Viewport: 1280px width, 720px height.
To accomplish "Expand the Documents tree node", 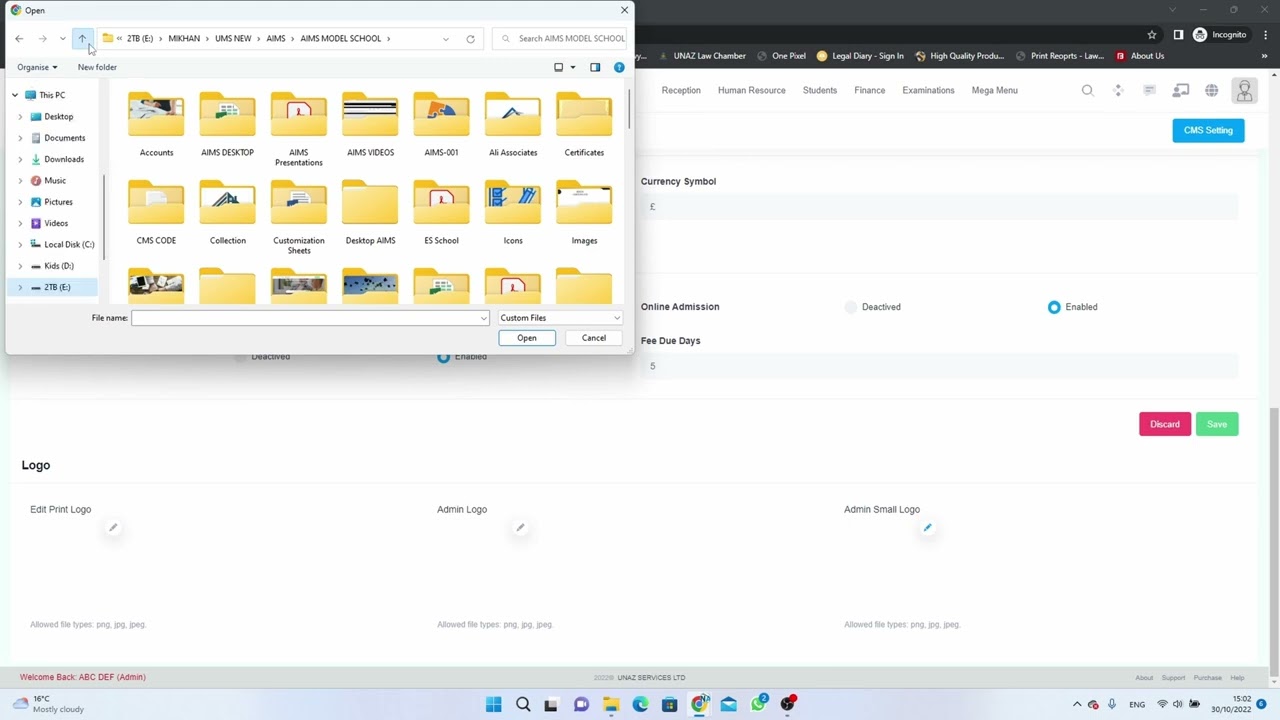I will click(20, 138).
